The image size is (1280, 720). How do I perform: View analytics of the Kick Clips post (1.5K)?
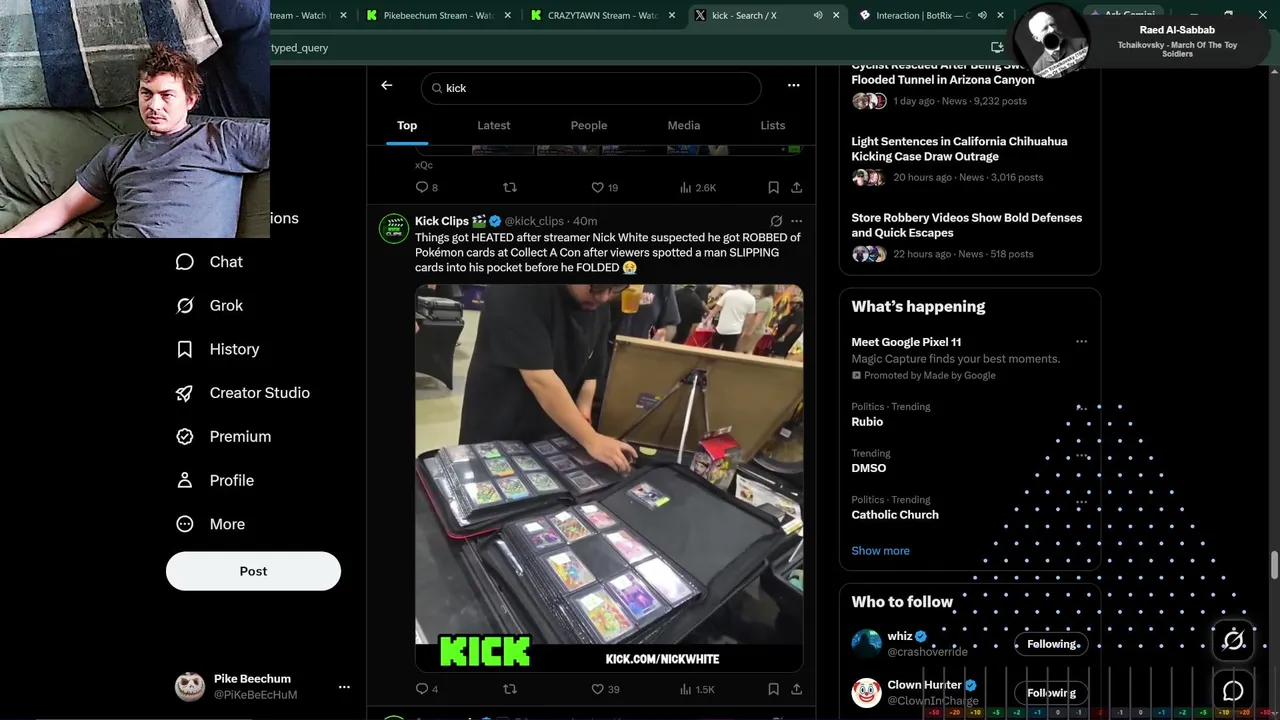click(697, 689)
